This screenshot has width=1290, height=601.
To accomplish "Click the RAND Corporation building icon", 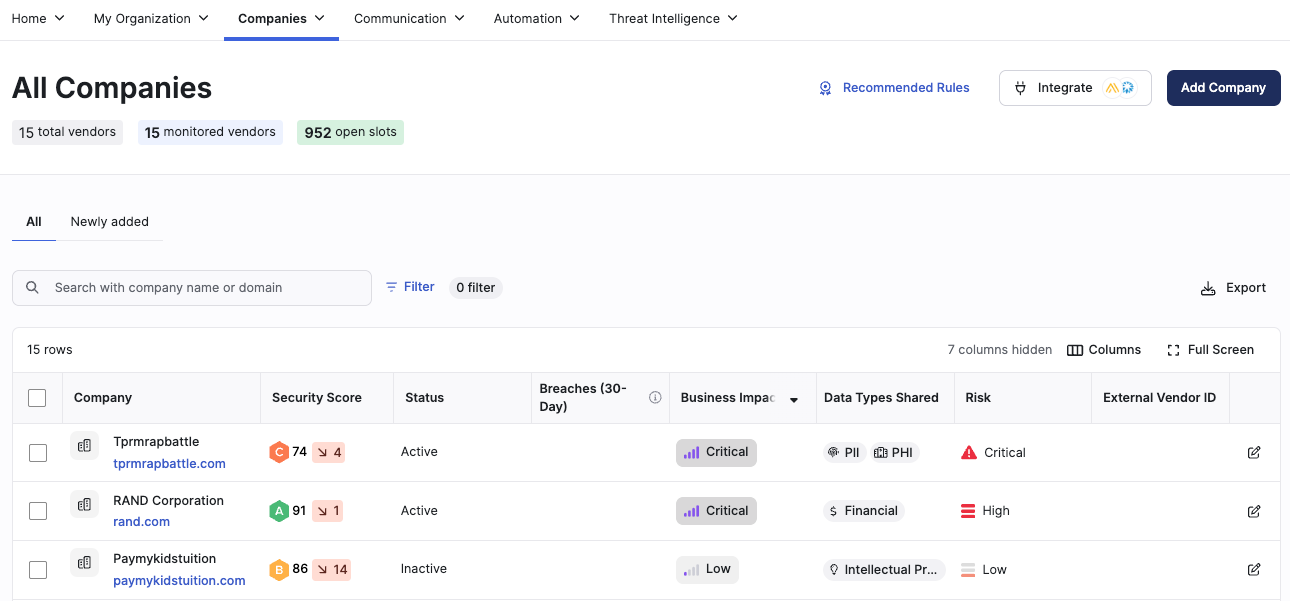I will tap(85, 504).
